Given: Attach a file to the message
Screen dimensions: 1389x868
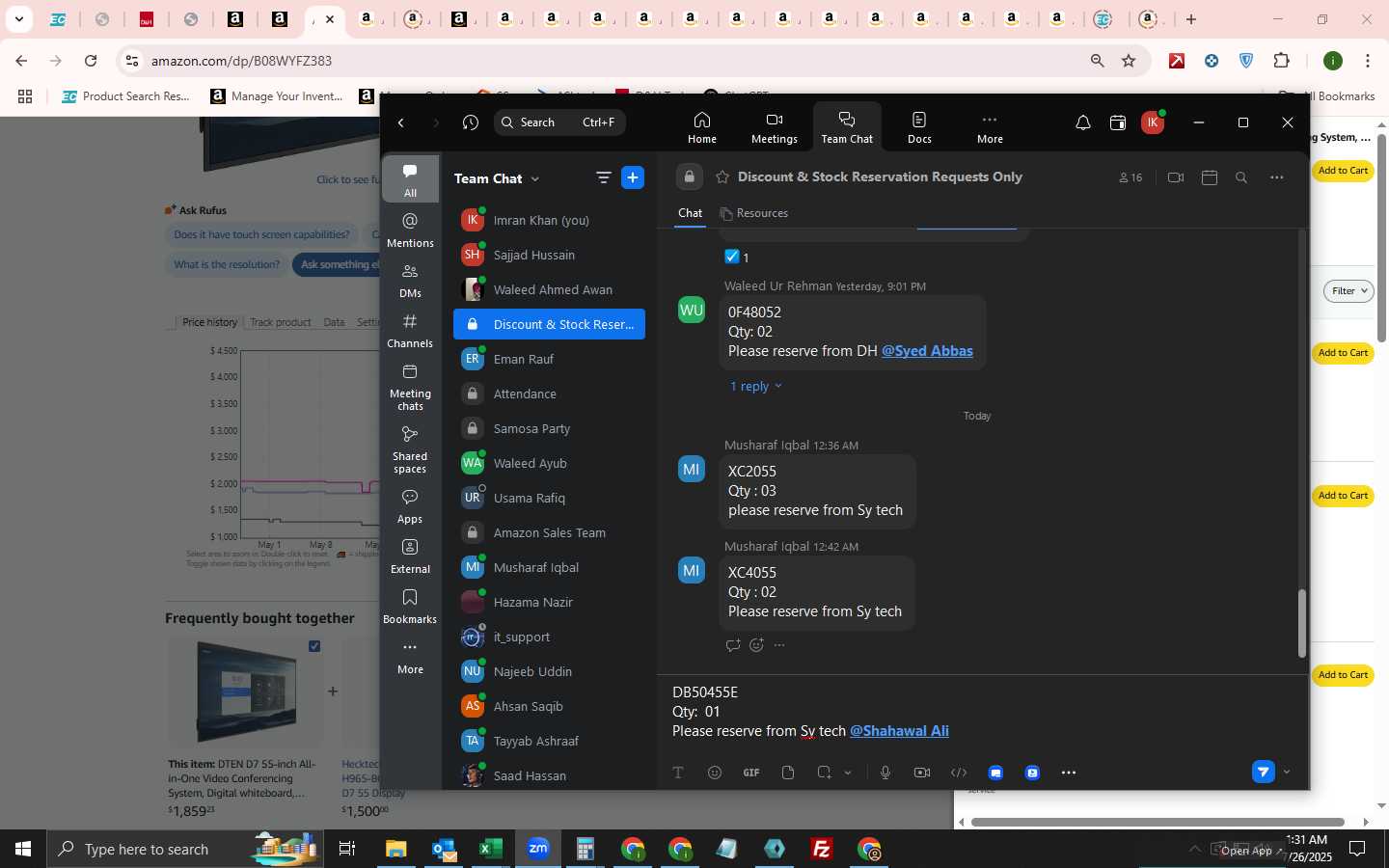Looking at the screenshot, I should click(x=788, y=773).
